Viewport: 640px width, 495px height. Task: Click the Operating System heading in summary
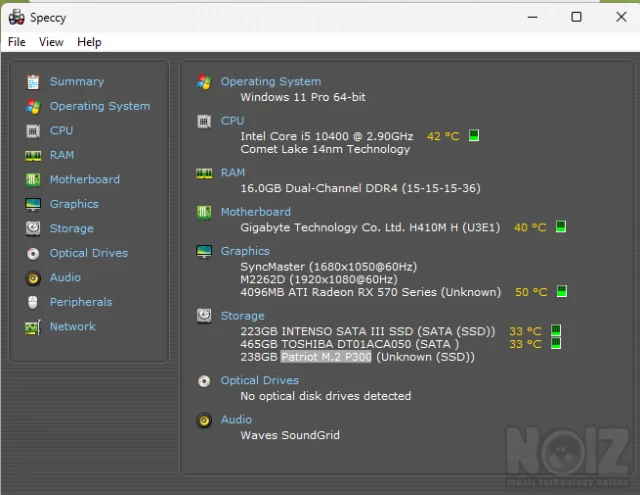point(271,82)
